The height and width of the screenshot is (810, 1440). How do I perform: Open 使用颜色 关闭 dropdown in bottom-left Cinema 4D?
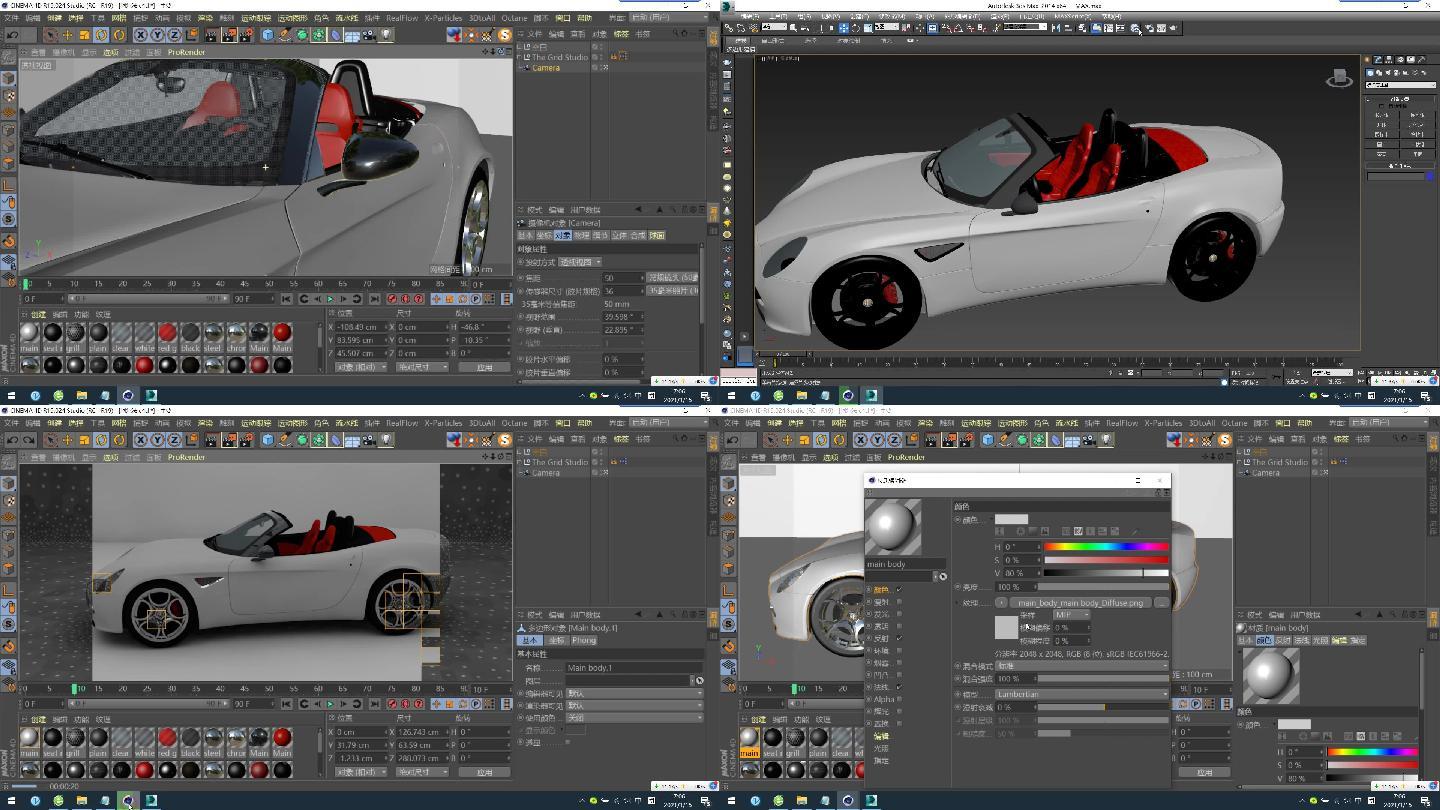tap(634, 717)
